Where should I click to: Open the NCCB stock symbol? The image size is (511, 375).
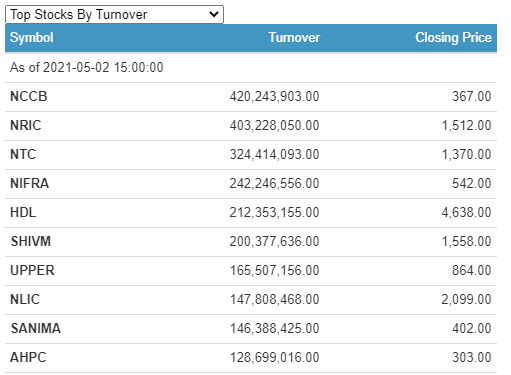[29, 97]
